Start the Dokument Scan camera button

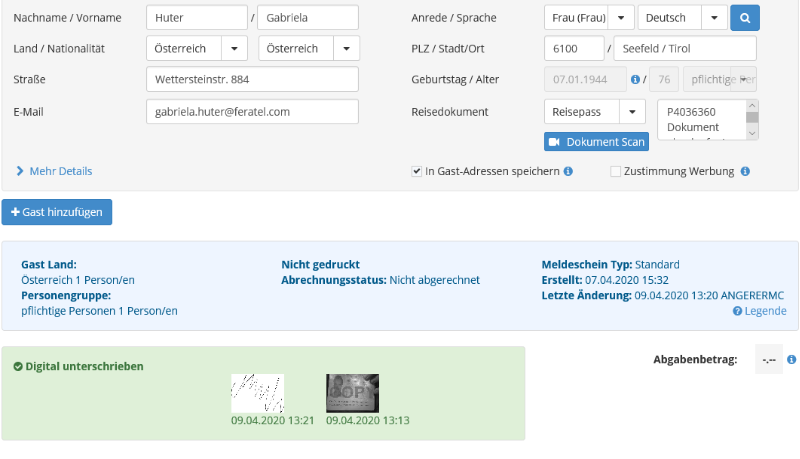tap(596, 142)
